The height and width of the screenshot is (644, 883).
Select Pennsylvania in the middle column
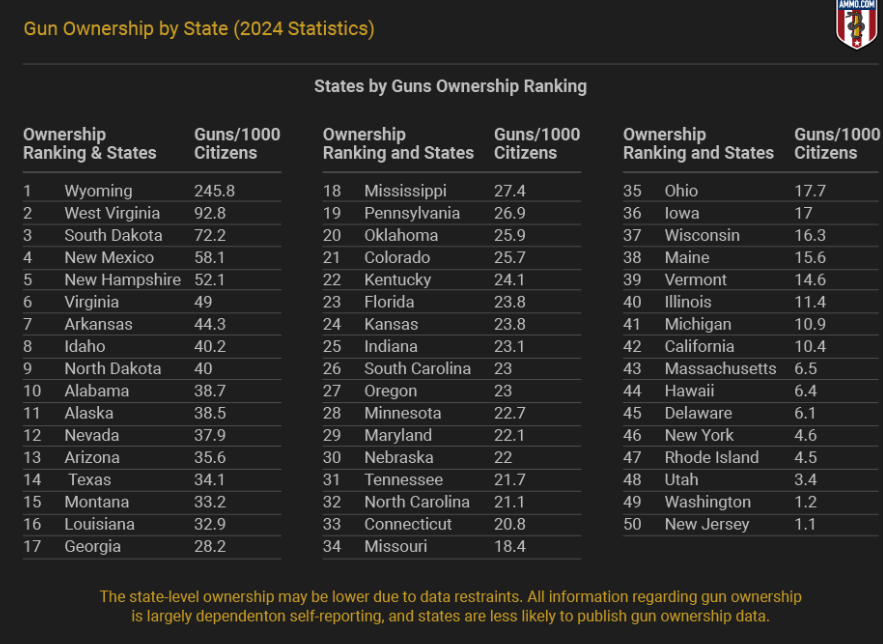[x=412, y=213]
